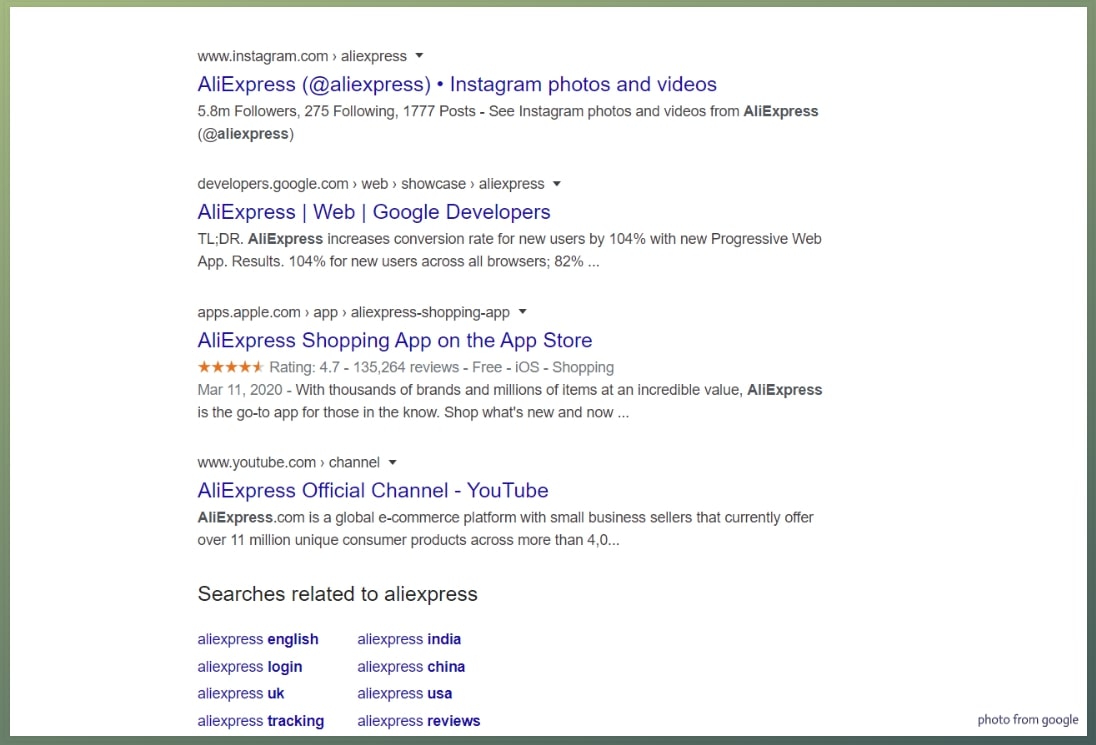1096x745 pixels.
Task: Open AliExpress Official Channel YouTube link
Action: pos(373,491)
